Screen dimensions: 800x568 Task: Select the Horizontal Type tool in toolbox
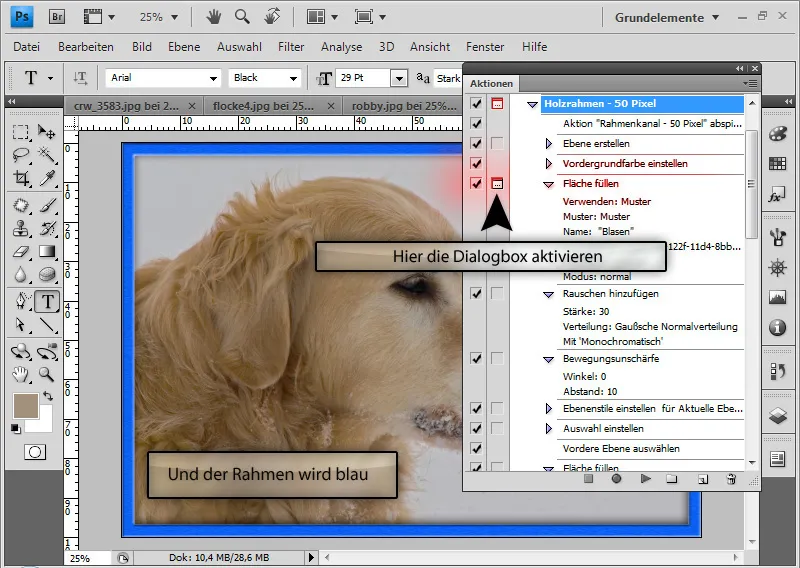coord(47,301)
